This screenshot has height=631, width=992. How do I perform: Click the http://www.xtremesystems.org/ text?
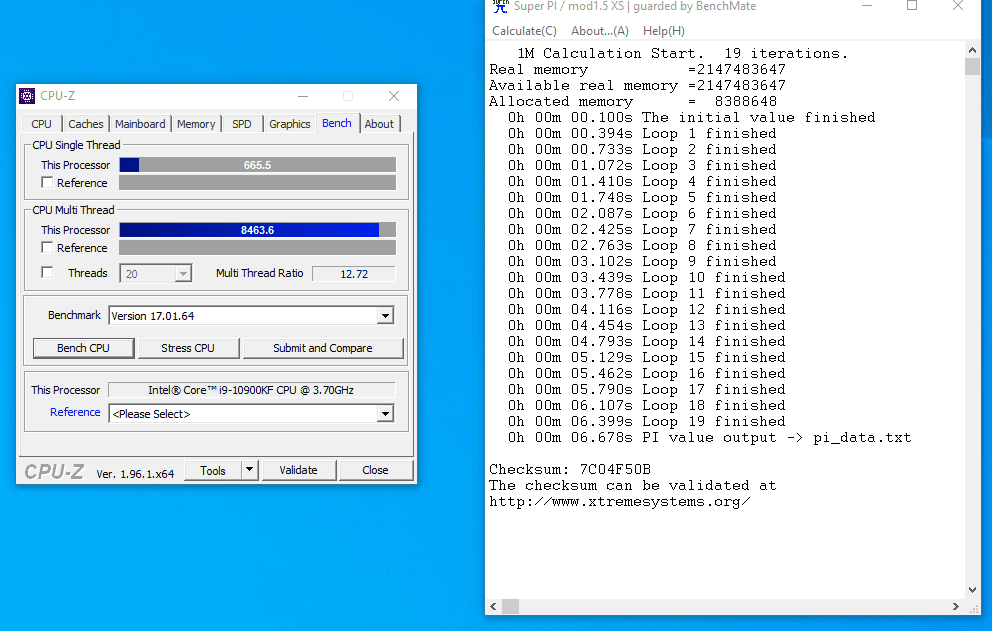pyautogui.click(x=620, y=502)
